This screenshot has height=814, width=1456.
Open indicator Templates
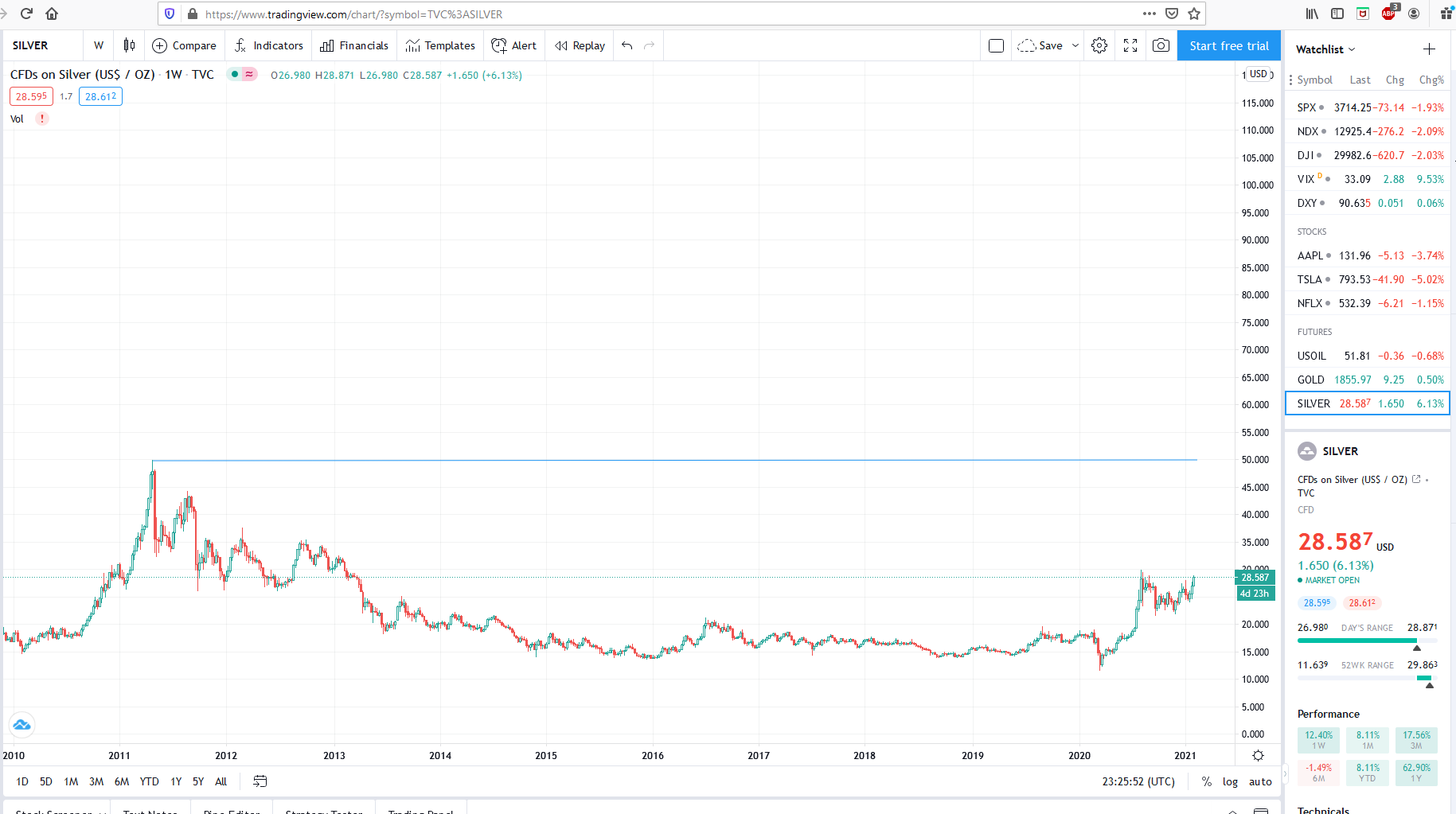point(440,45)
